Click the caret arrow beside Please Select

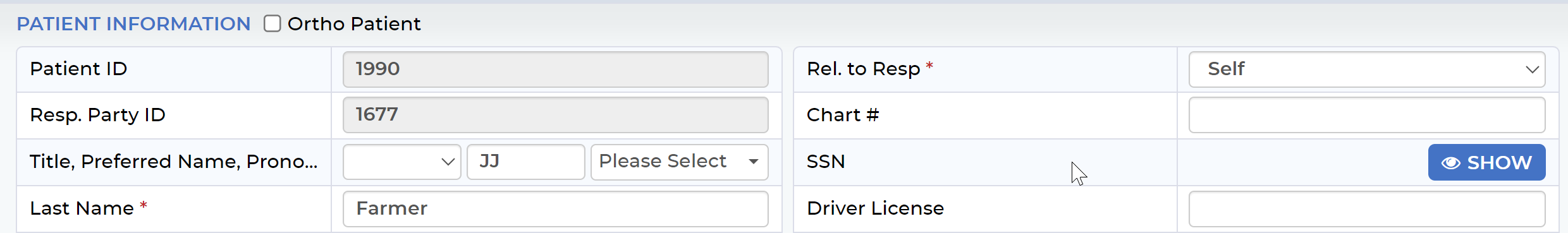pyautogui.click(x=753, y=162)
